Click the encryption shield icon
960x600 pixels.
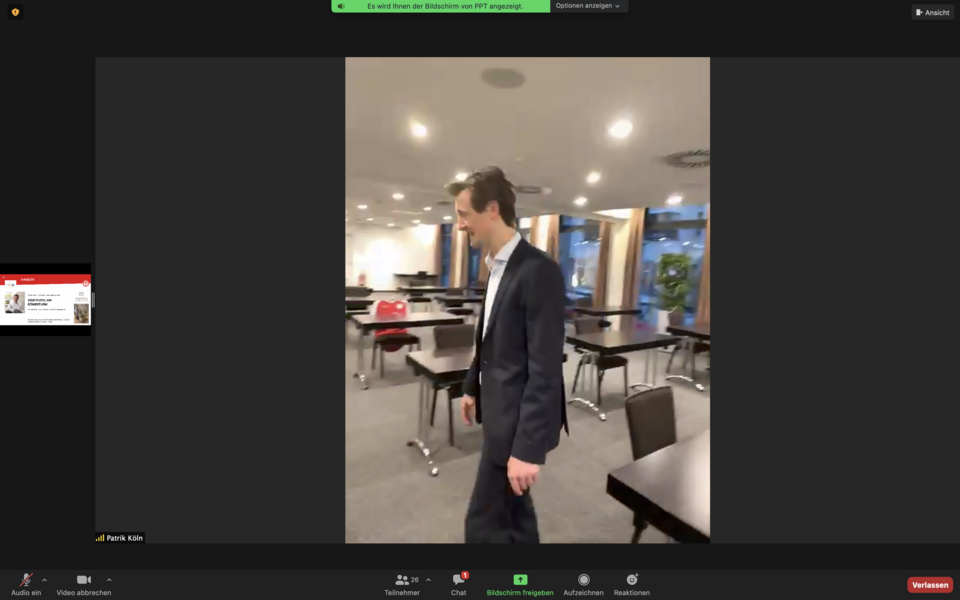(15, 12)
